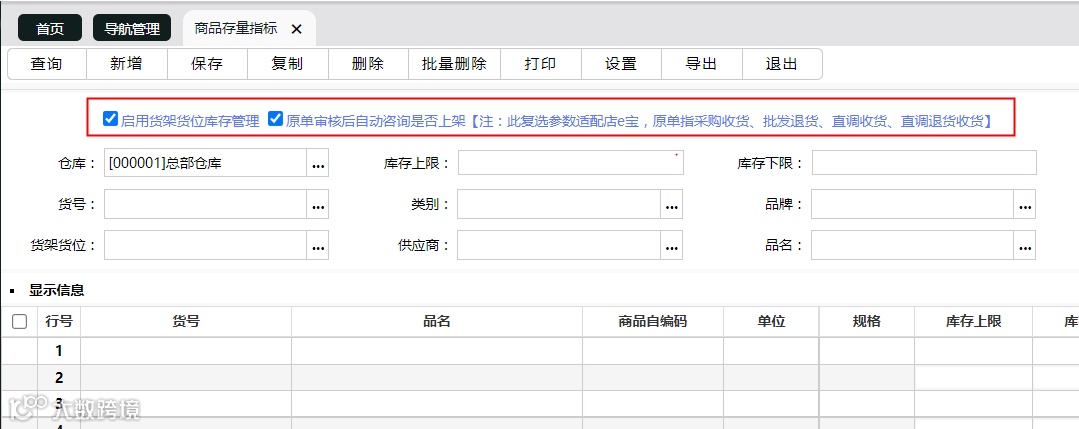
Task: Click the 导出 button
Action: pyautogui.click(x=701, y=64)
